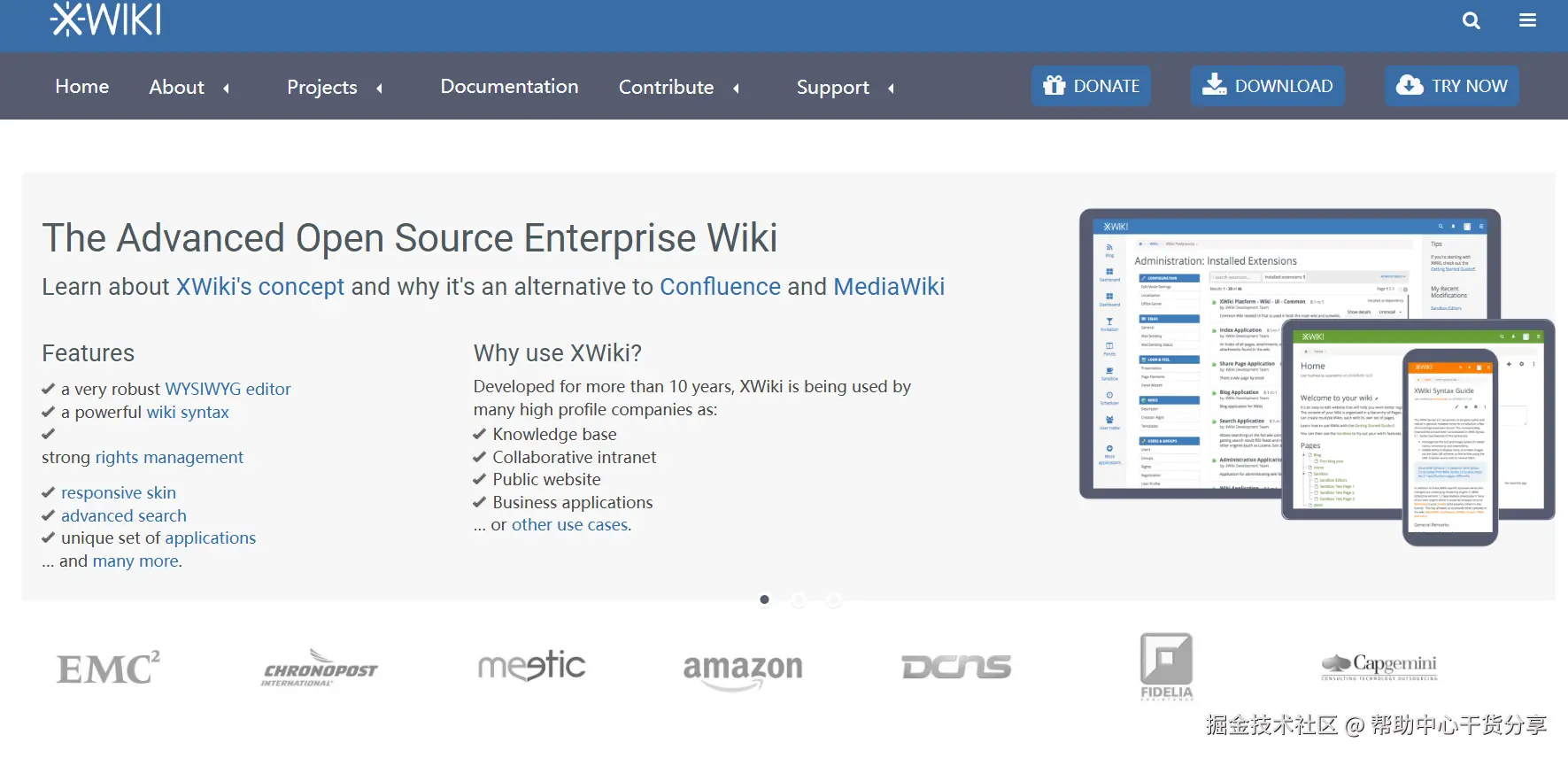Click 'The Advanced Open Source Enterprise Wiki' title
The image size is (1568, 758).
pos(410,238)
